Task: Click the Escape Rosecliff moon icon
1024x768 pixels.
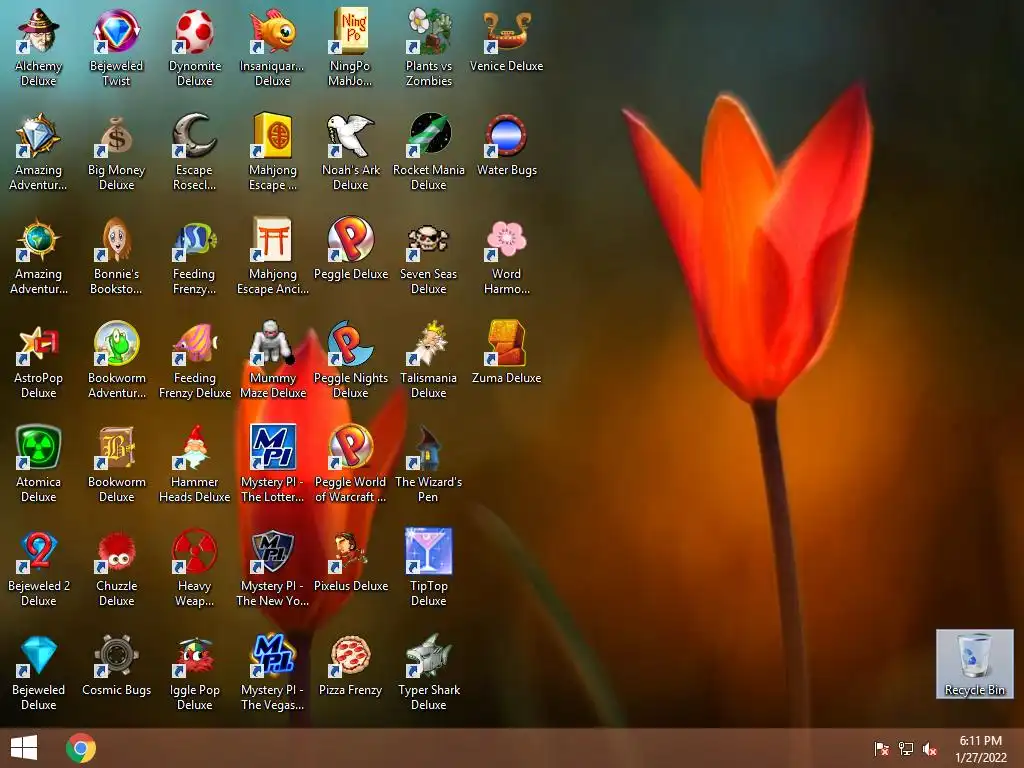Action: tap(195, 135)
